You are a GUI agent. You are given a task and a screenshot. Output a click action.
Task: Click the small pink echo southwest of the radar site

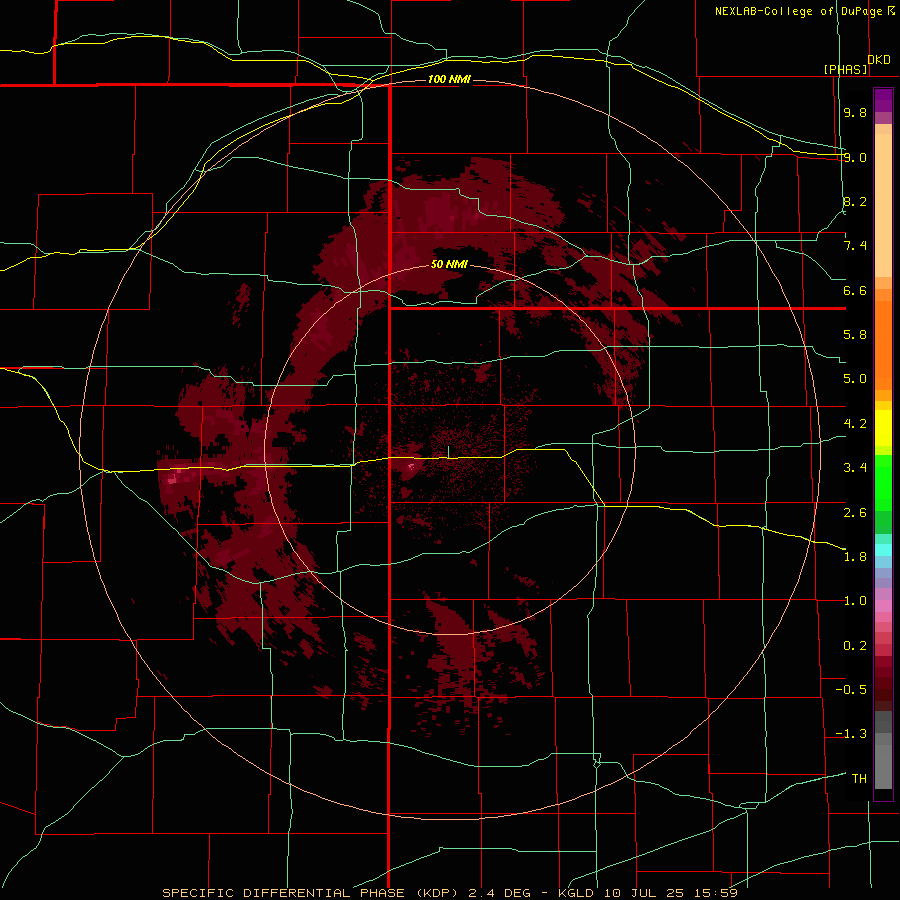coord(411,467)
